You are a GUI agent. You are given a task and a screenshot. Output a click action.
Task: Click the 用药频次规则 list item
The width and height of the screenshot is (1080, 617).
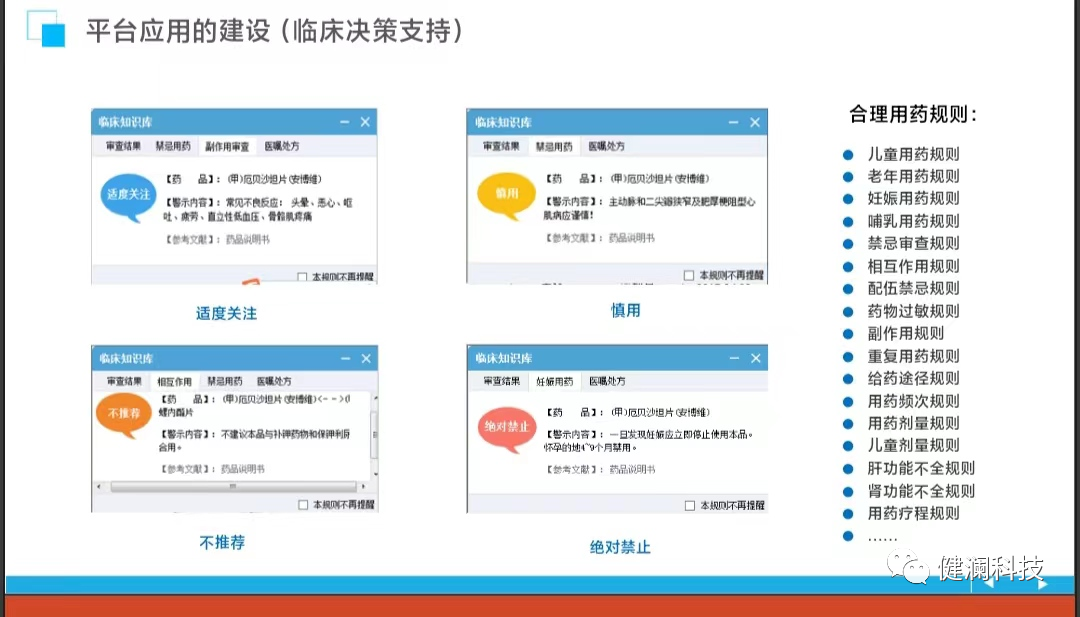click(913, 401)
